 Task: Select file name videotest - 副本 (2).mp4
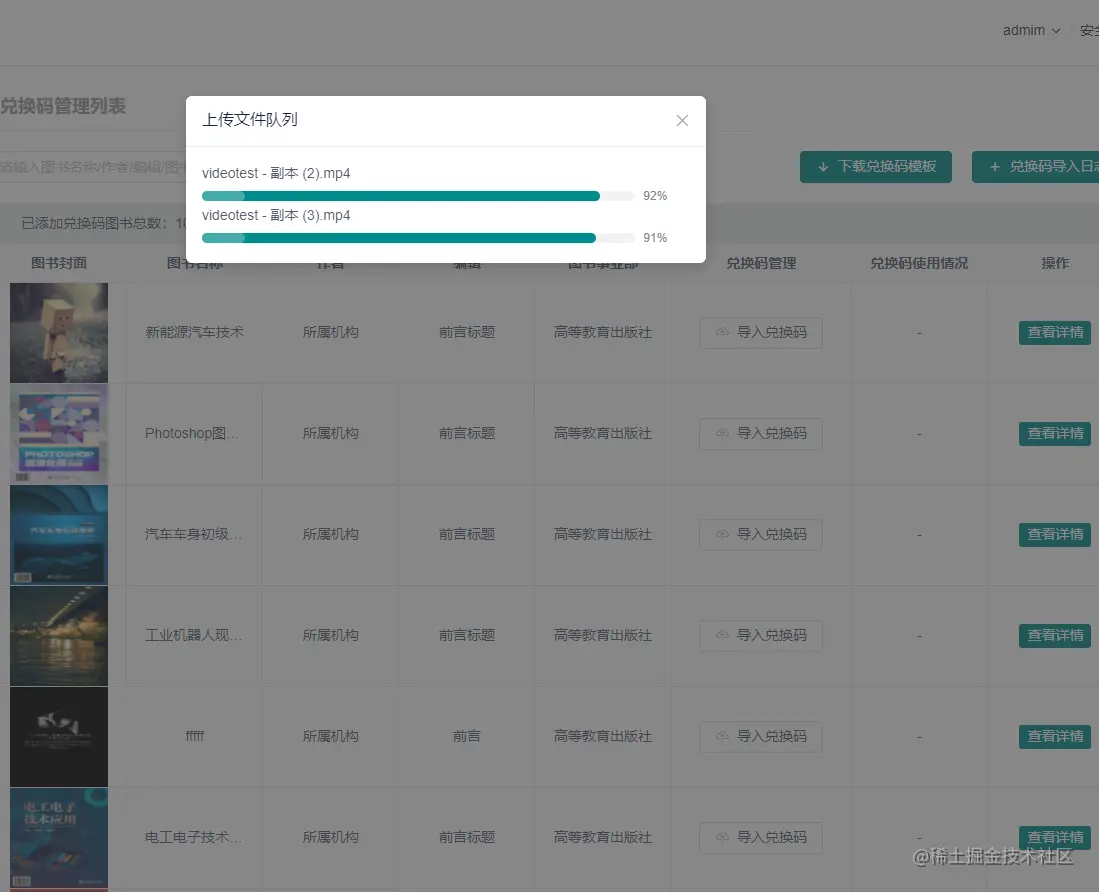coord(276,173)
